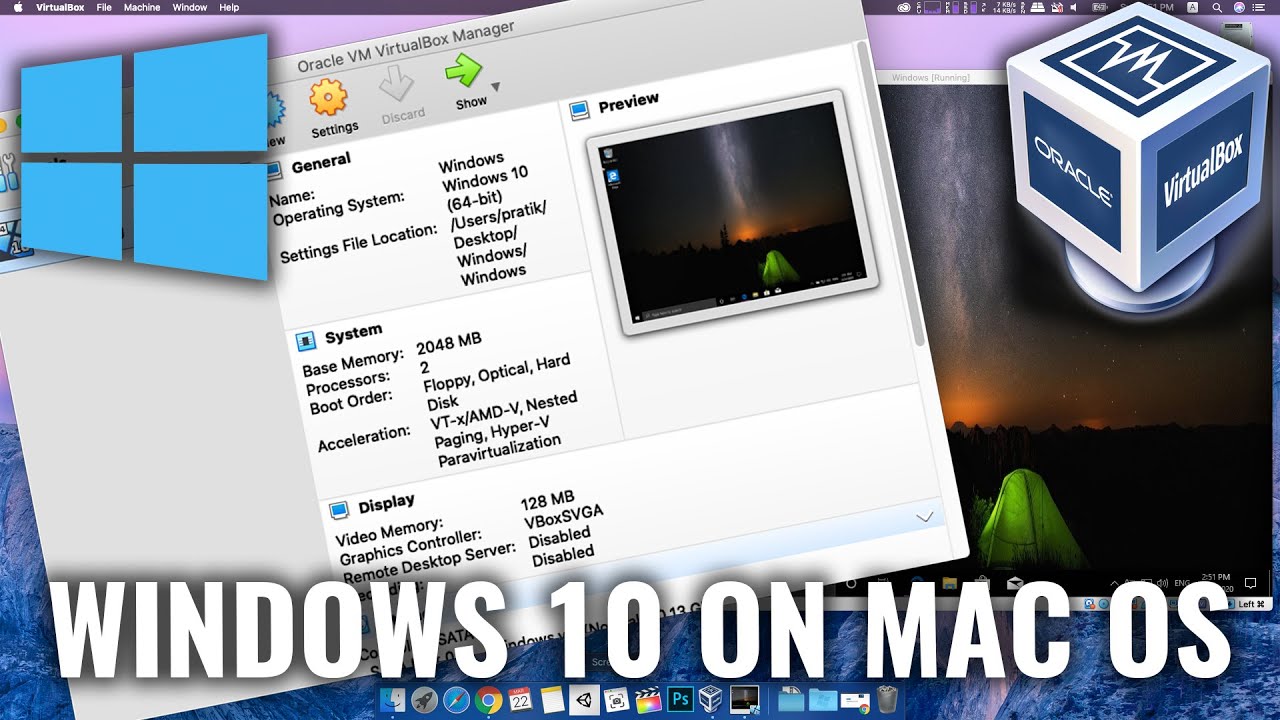
Task: Click the ENG language indicator in VM
Action: click(x=1182, y=583)
